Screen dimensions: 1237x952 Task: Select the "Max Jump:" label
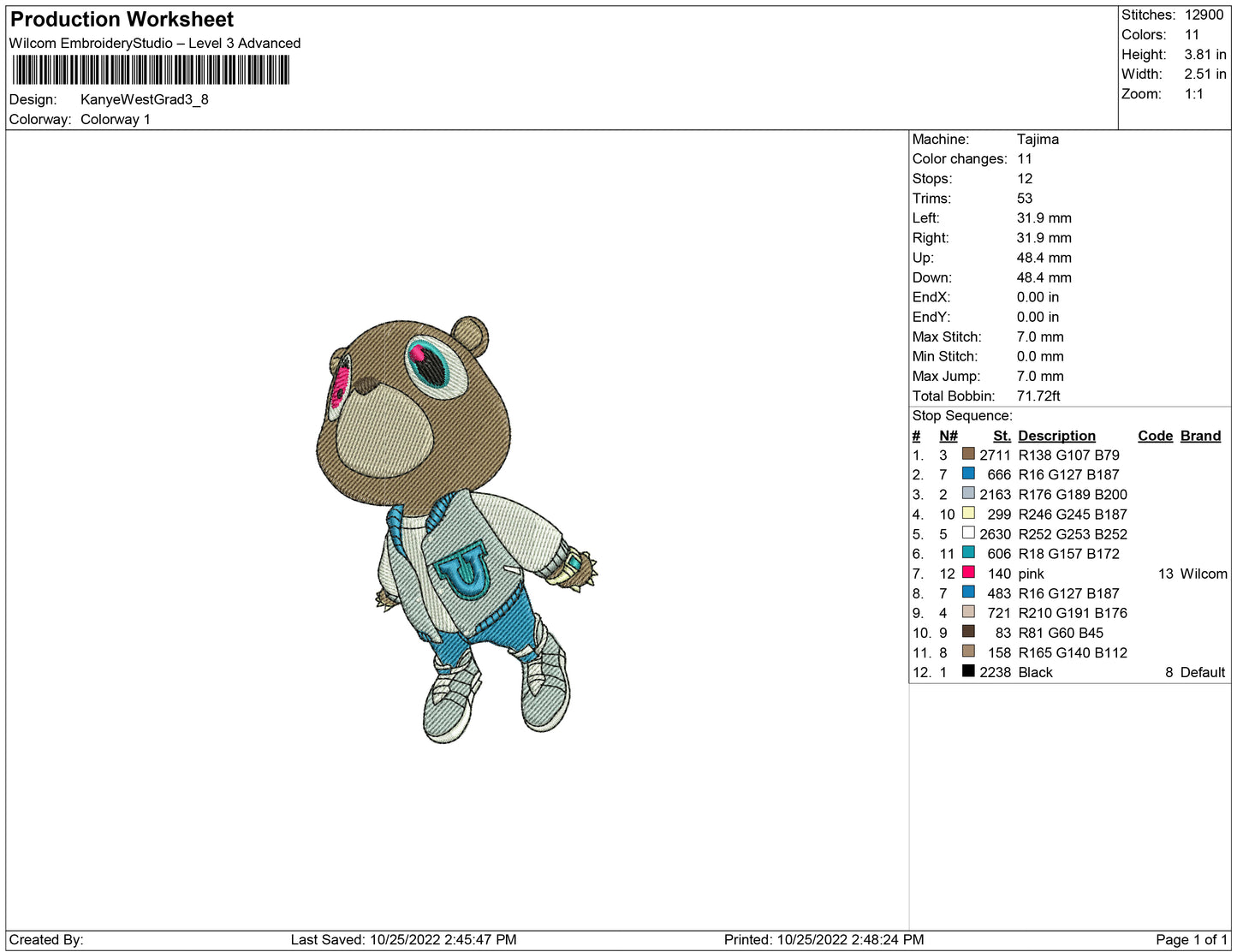tap(946, 376)
